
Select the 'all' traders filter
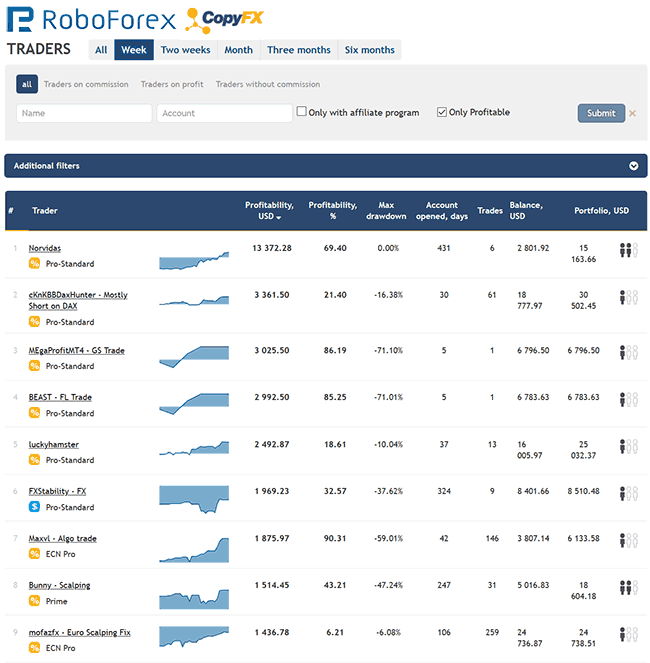tap(27, 84)
